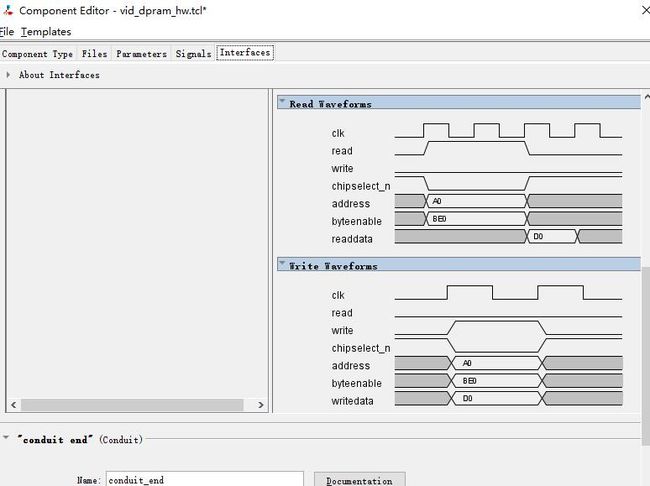The width and height of the screenshot is (650, 486).
Task: Click the readdata D0 segment in Read Waveforms
Action: [x=552, y=237]
